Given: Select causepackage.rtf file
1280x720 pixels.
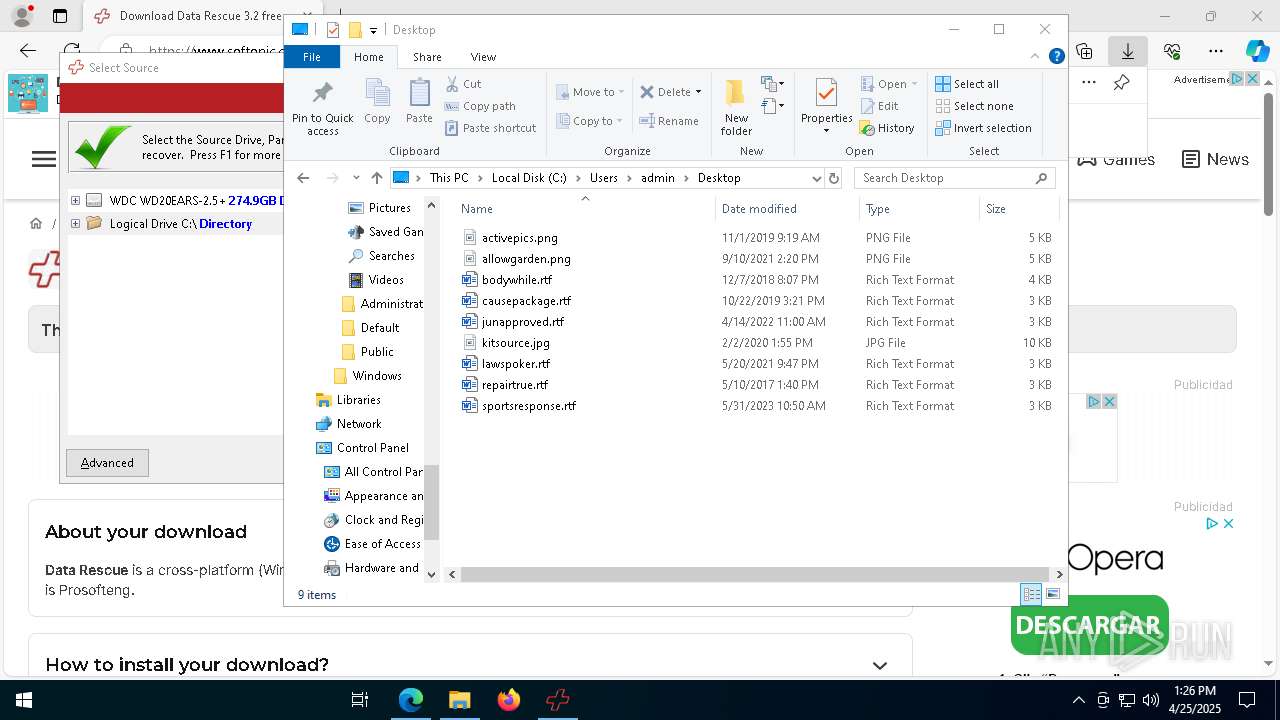Looking at the screenshot, I should (x=526, y=301).
